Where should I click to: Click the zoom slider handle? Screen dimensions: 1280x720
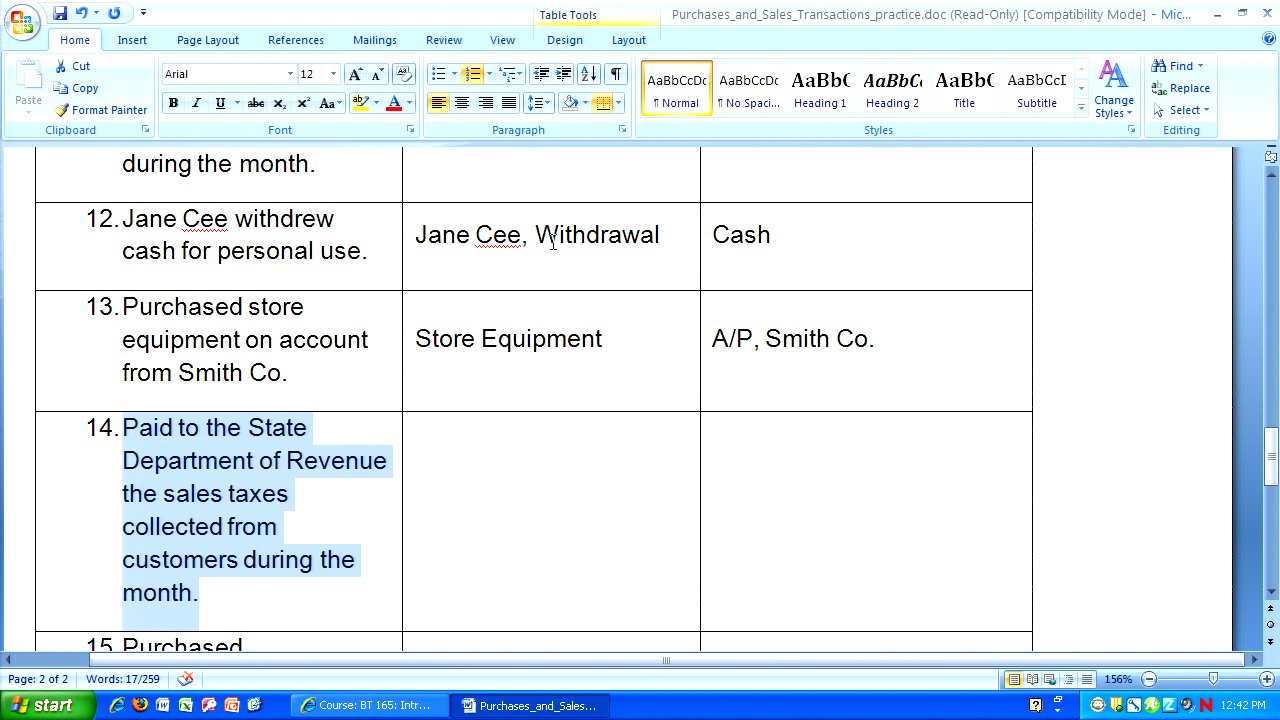(1213, 679)
